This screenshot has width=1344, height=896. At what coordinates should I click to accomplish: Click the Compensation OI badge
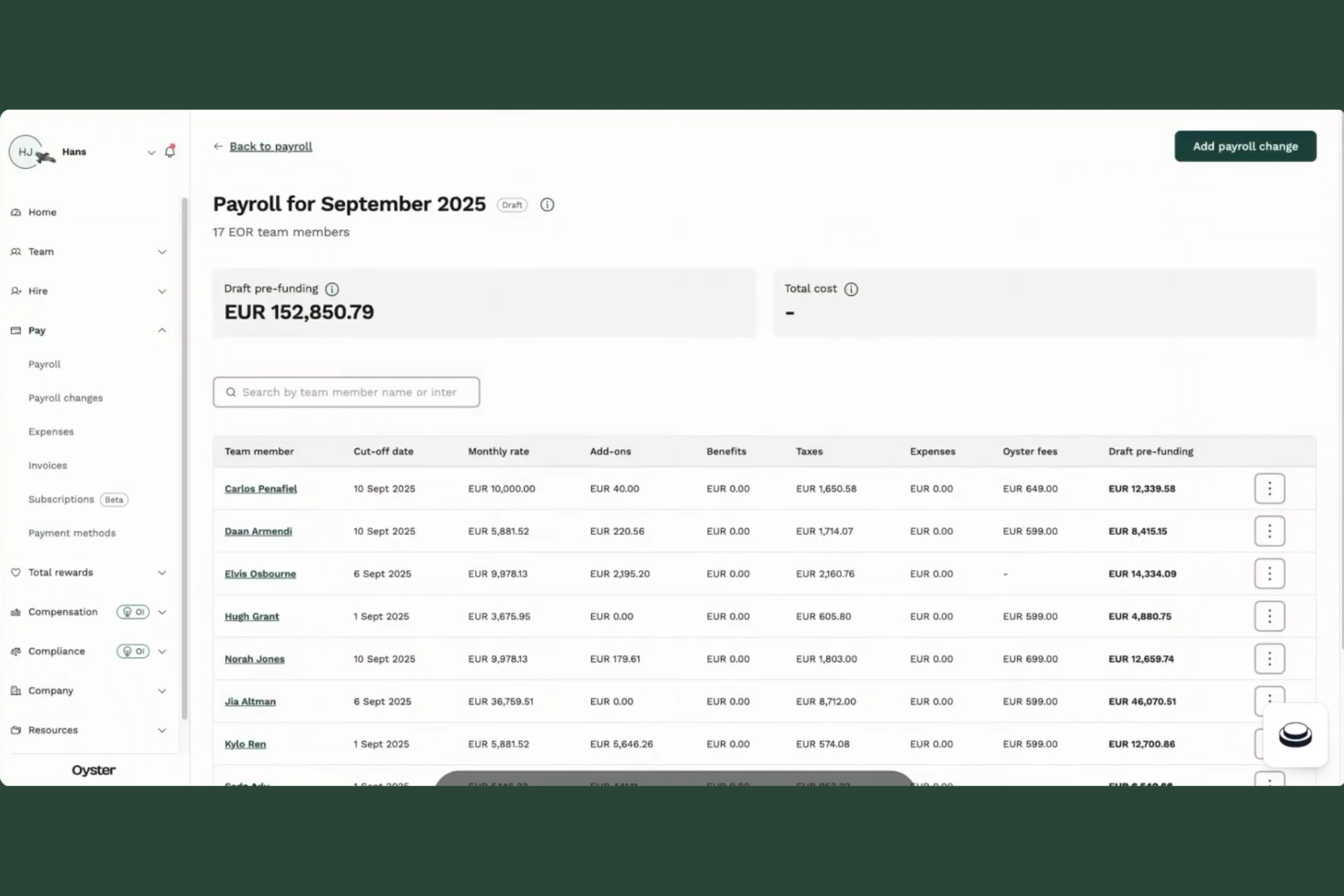[133, 612]
